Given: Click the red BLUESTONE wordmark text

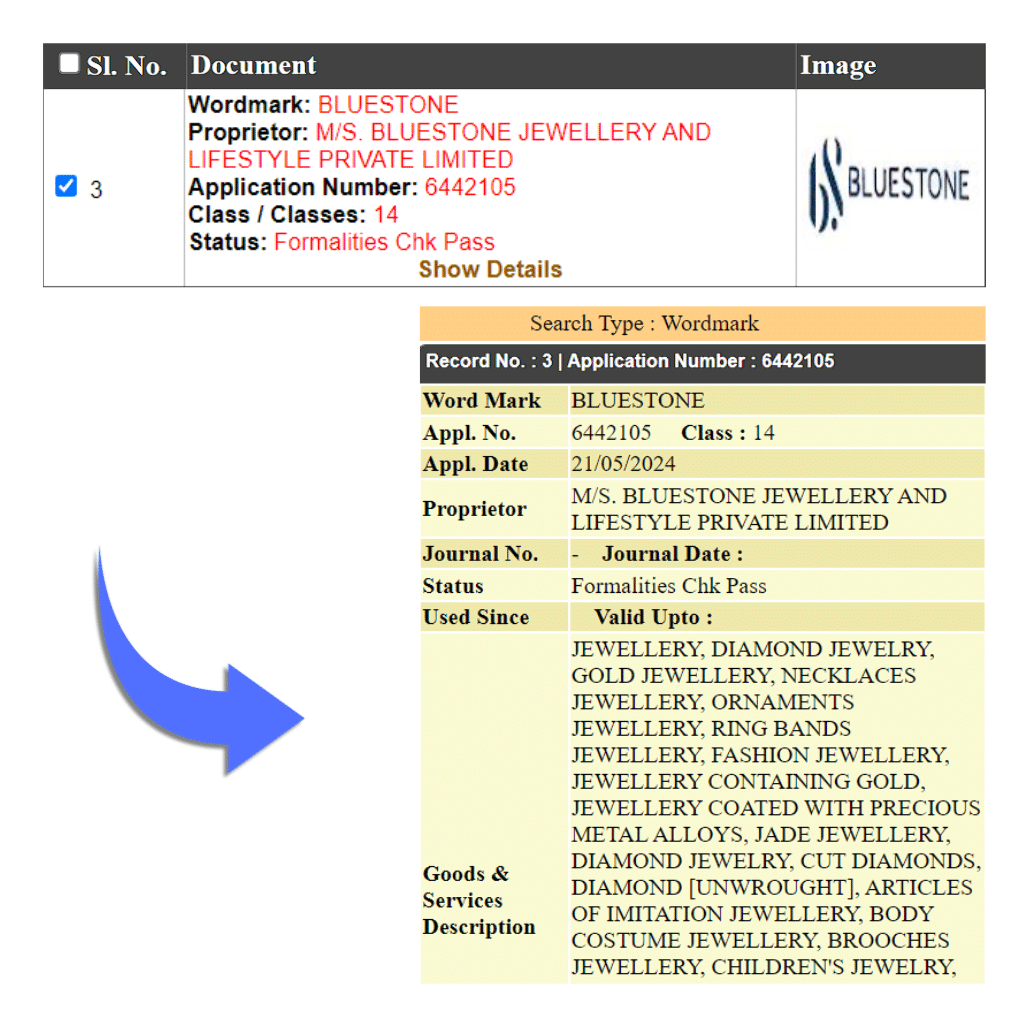Looking at the screenshot, I should 388,105.
